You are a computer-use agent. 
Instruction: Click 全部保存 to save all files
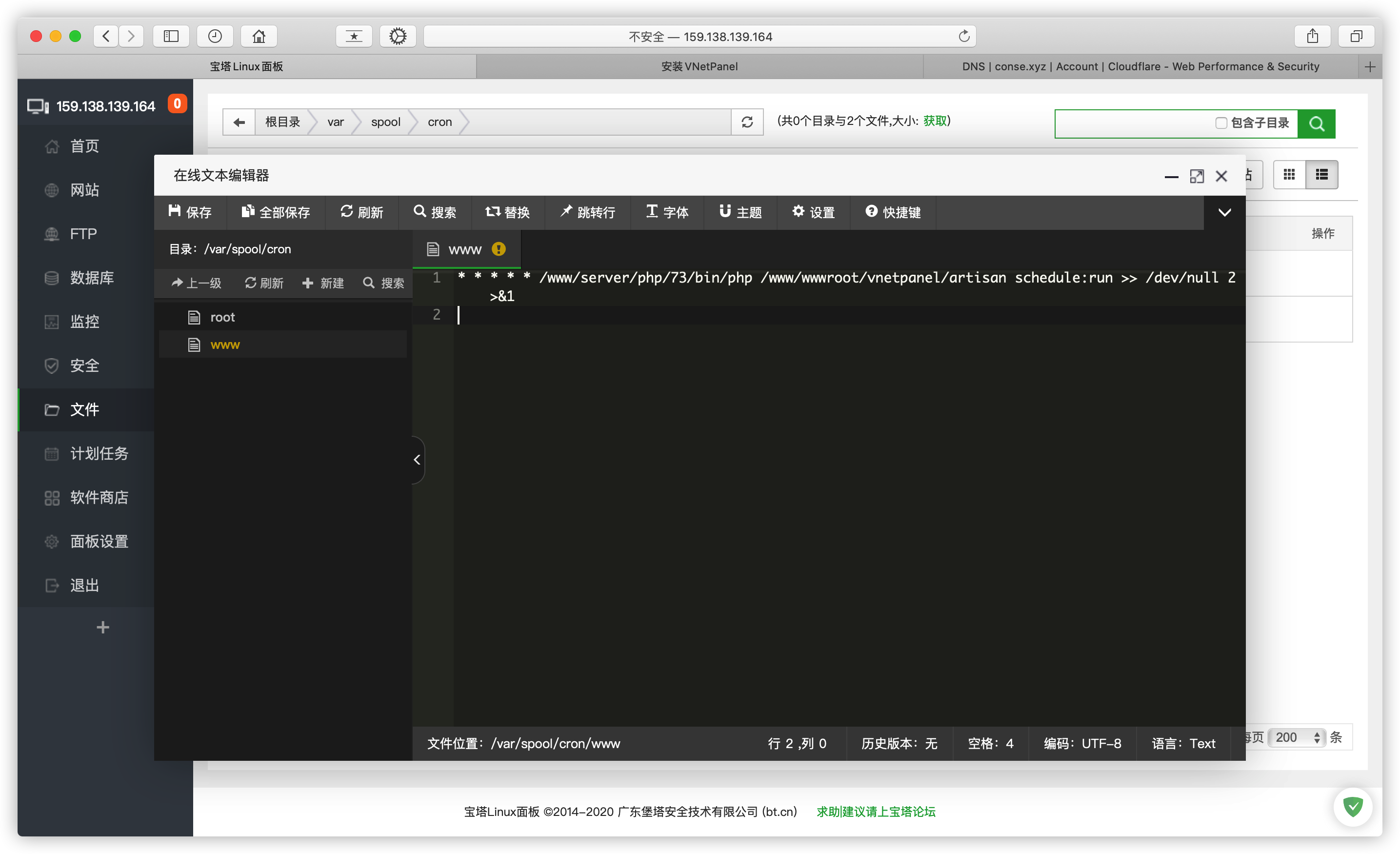pos(276,212)
